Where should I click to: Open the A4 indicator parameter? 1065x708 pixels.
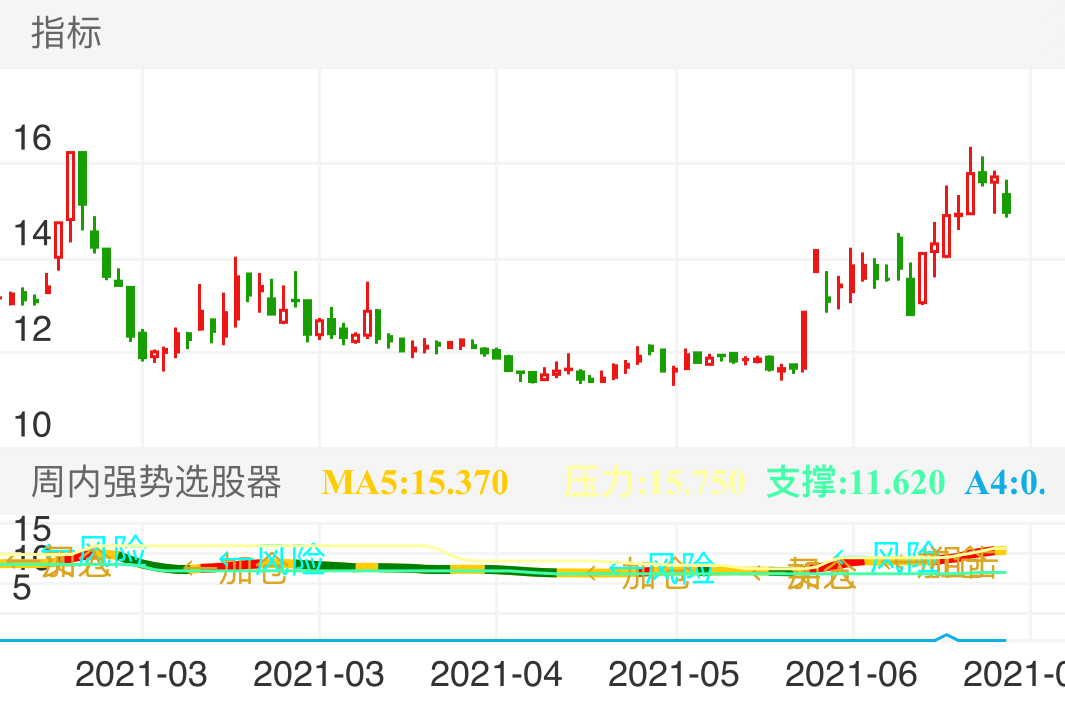tap(1005, 480)
